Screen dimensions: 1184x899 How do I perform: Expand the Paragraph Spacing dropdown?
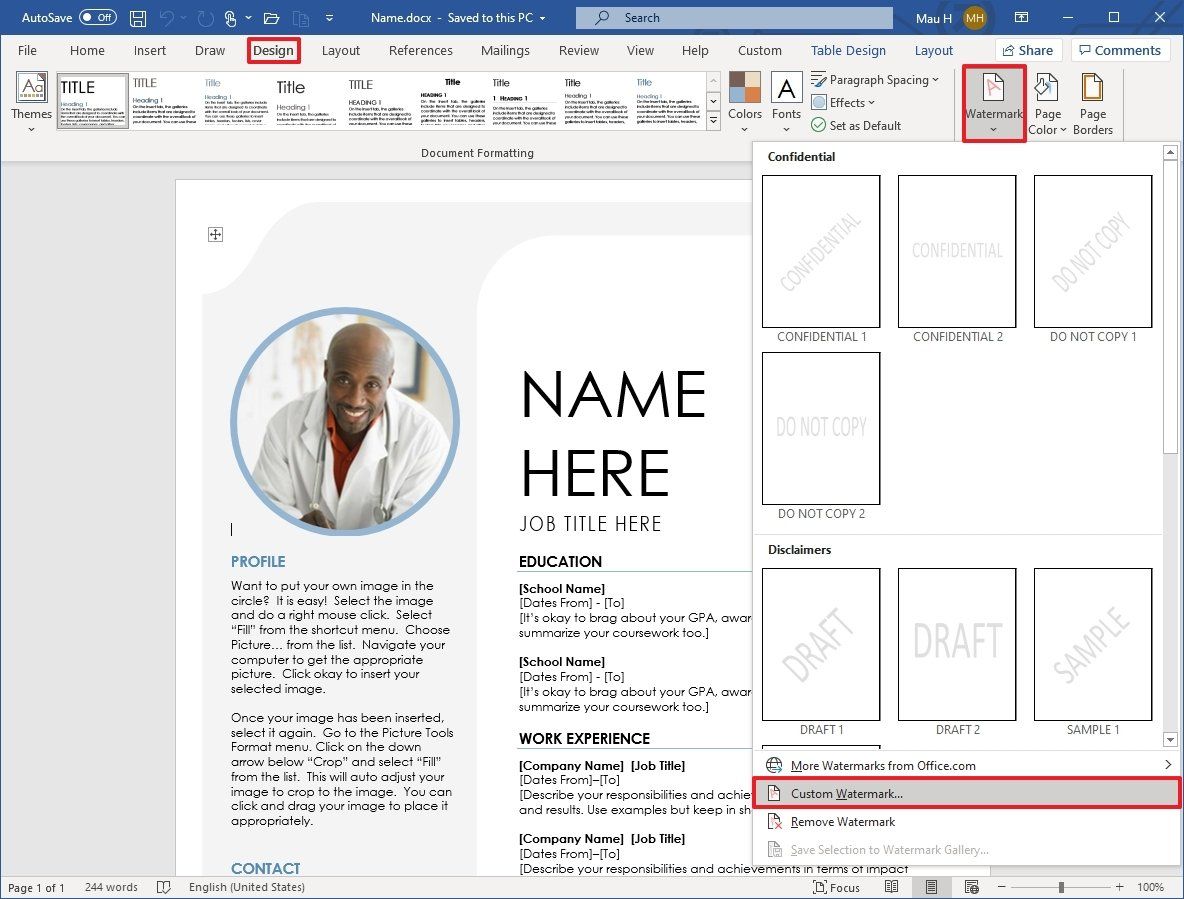[x=875, y=79]
